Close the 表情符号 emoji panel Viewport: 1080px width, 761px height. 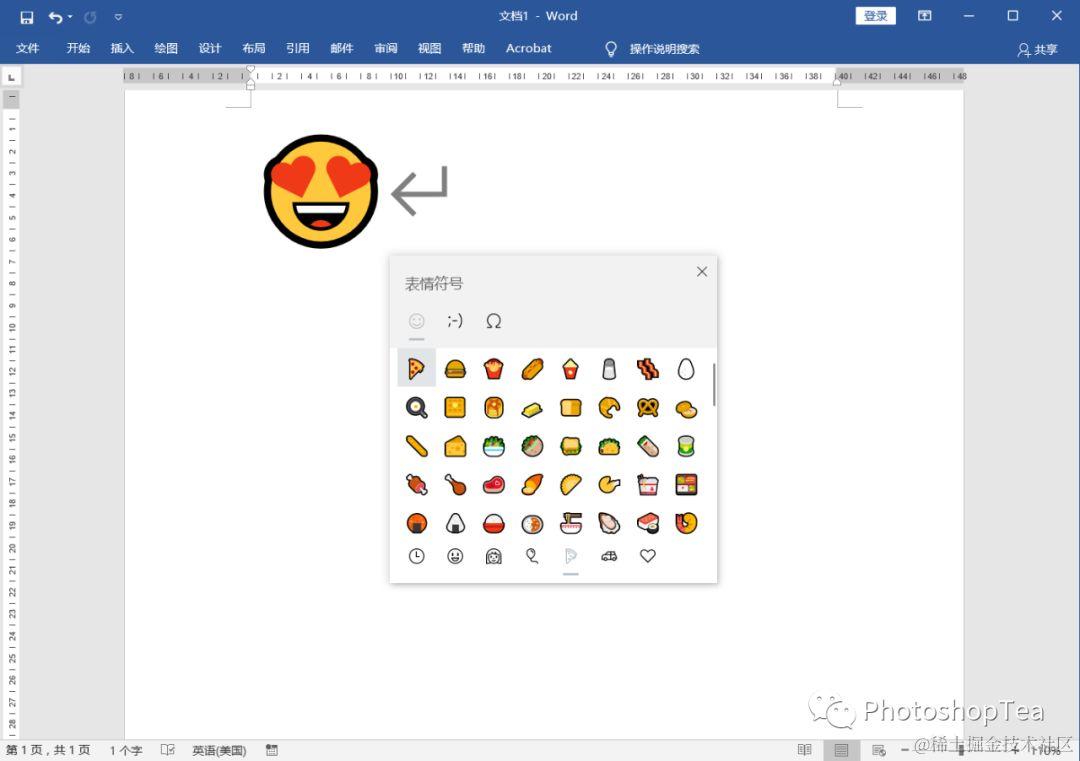click(701, 272)
